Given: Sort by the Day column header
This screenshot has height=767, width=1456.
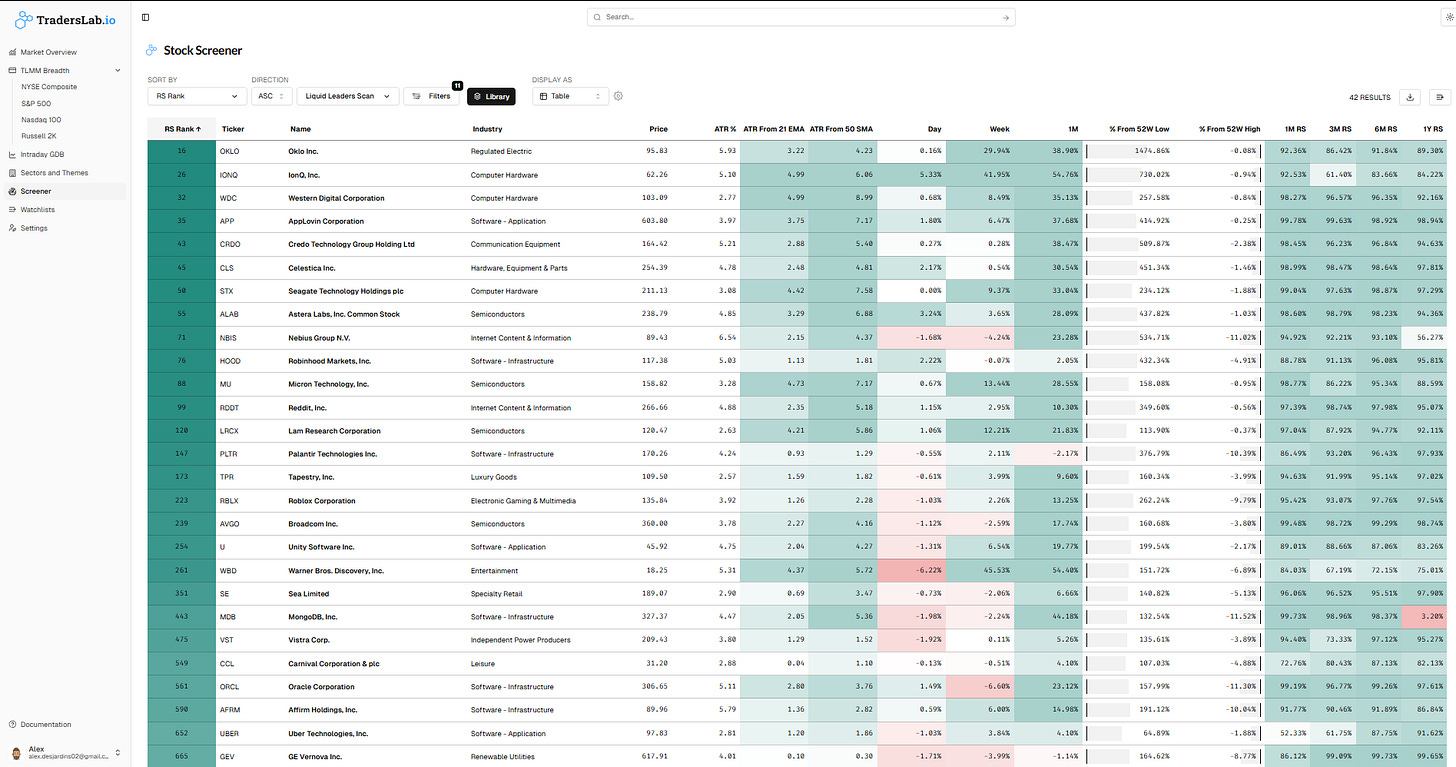Looking at the screenshot, I should (x=934, y=129).
